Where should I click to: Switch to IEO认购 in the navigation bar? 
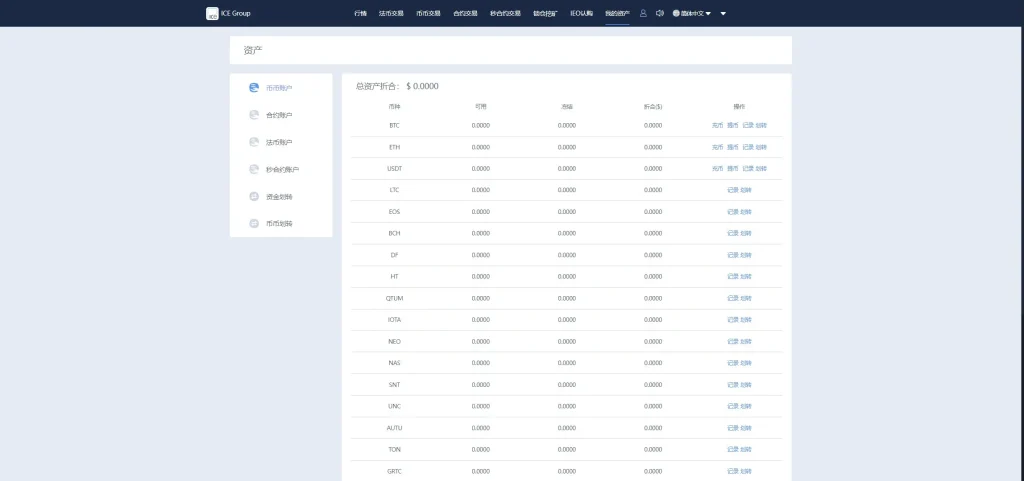[x=581, y=13]
